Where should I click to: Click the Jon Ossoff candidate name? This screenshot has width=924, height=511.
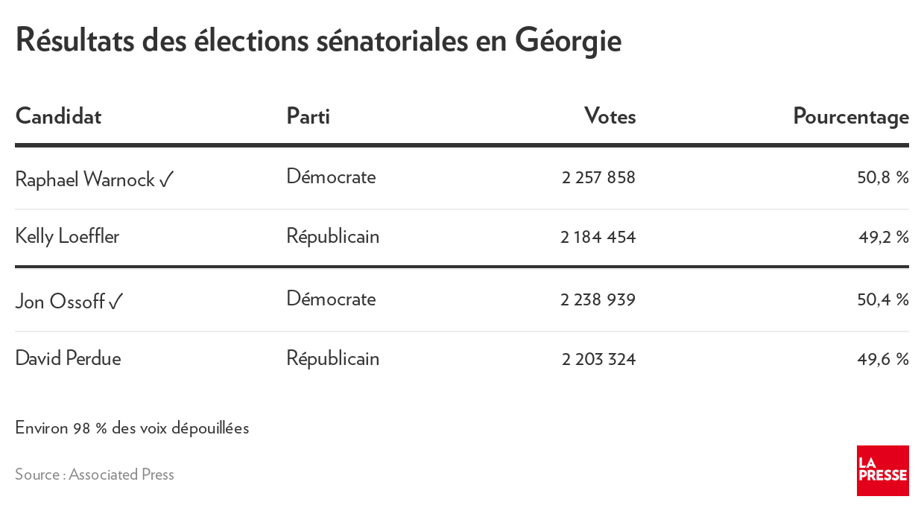60,301
